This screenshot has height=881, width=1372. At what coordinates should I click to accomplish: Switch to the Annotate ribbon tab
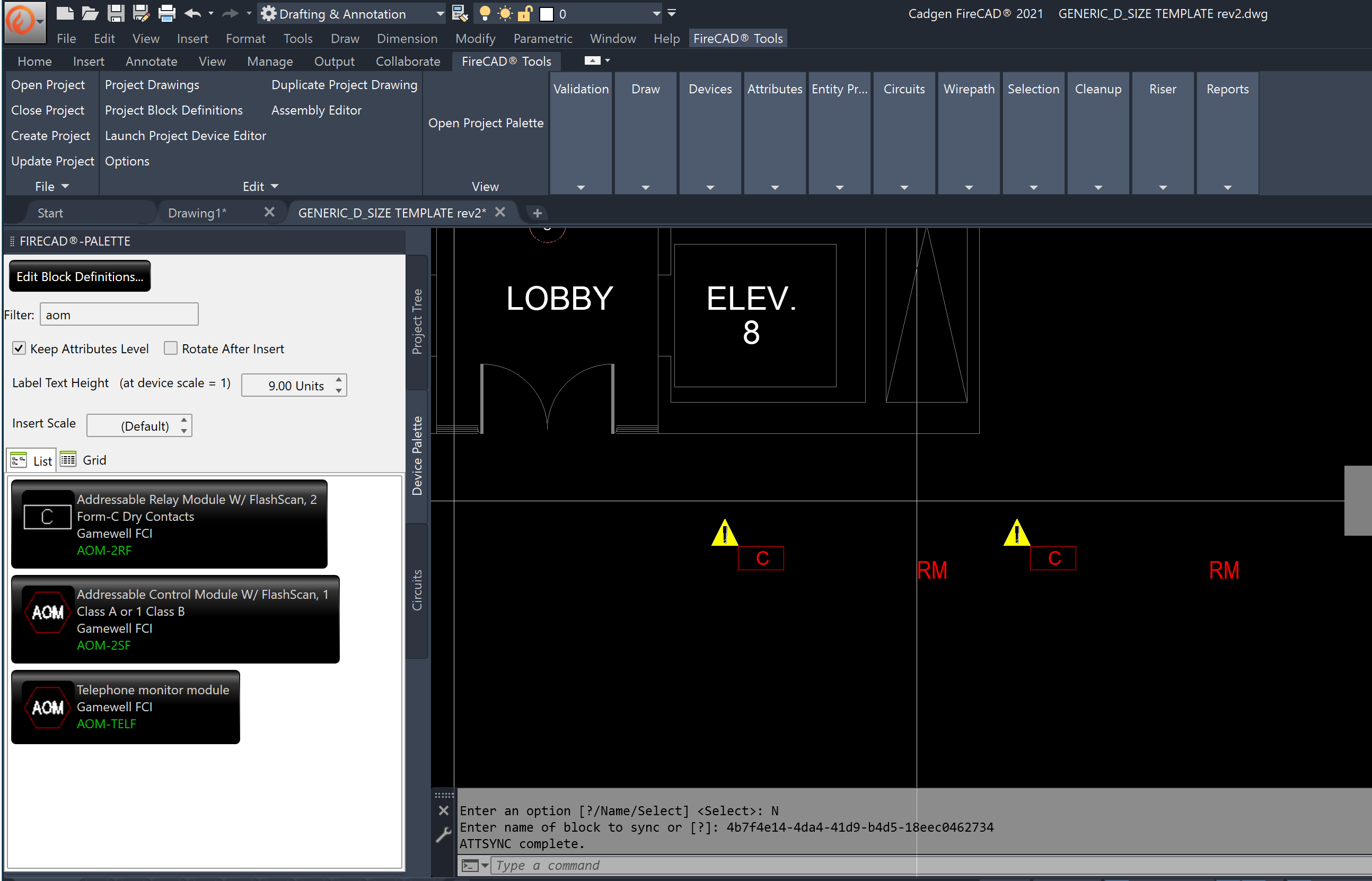coord(152,61)
